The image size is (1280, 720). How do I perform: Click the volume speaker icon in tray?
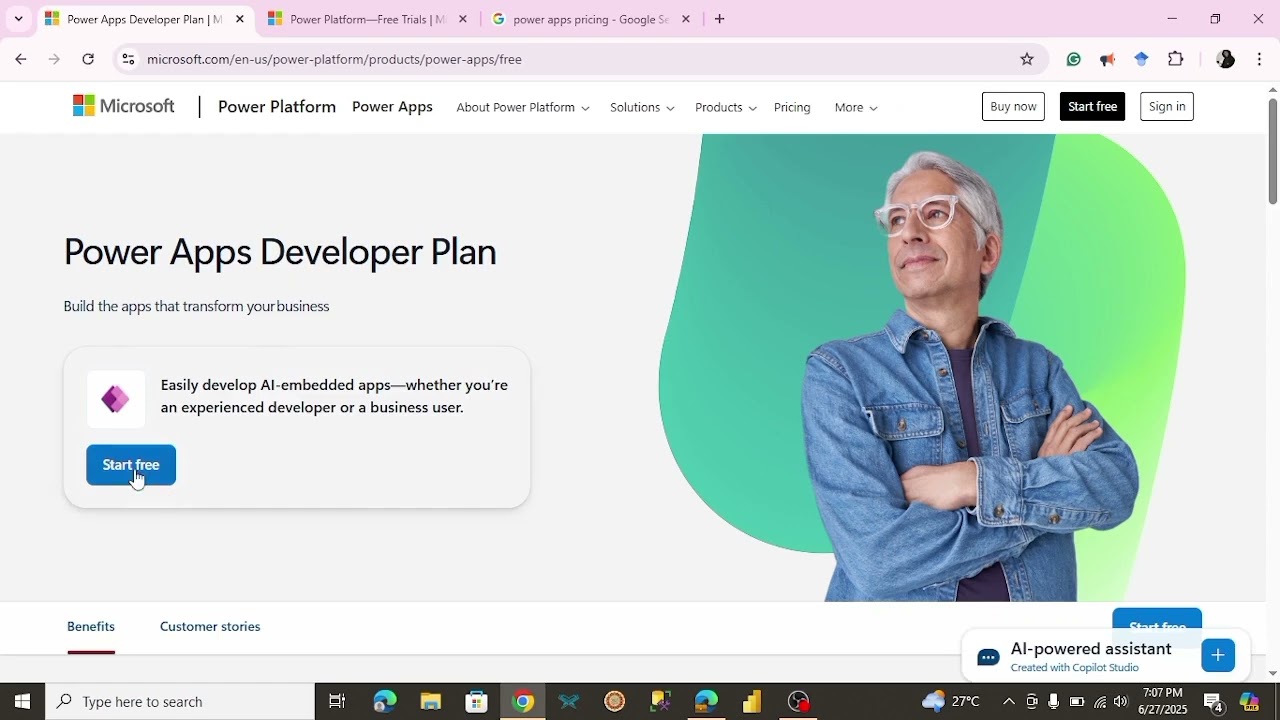[x=1121, y=701]
